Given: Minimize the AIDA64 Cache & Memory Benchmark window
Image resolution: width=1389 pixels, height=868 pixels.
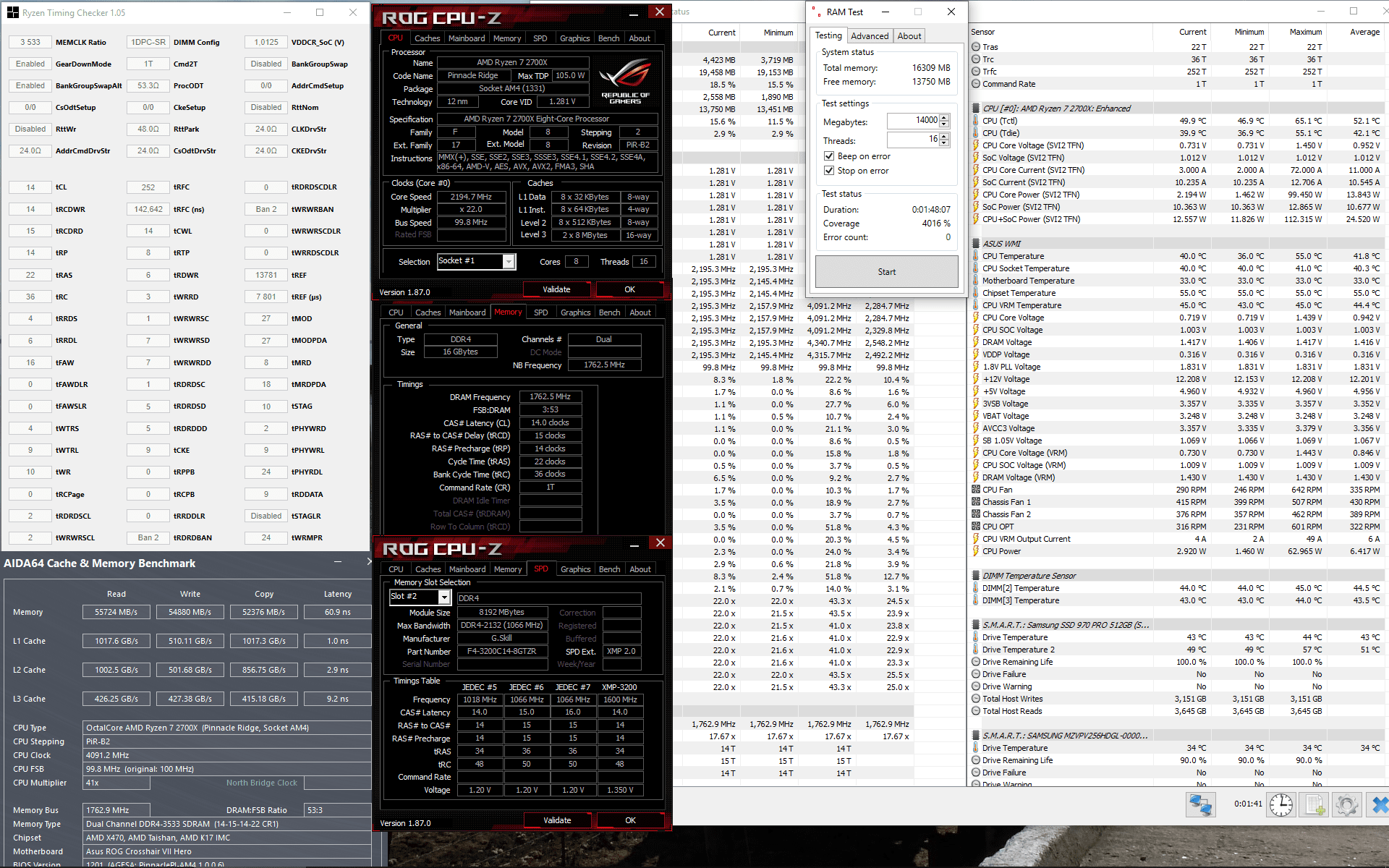Looking at the screenshot, I should [x=338, y=562].
